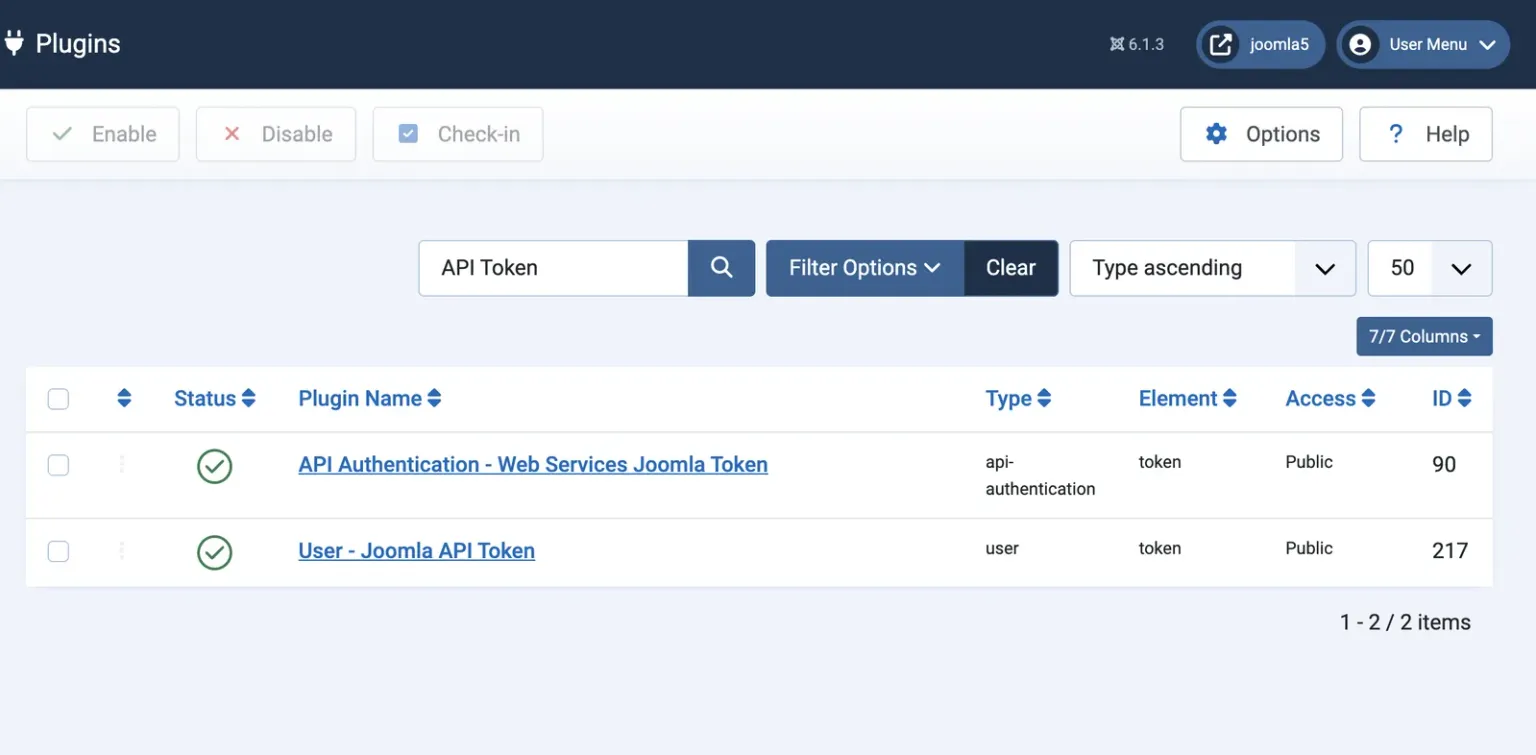The image size is (1536, 755).
Task: Click the Joomla version 6.1.3 indicator
Action: pyautogui.click(x=1137, y=44)
